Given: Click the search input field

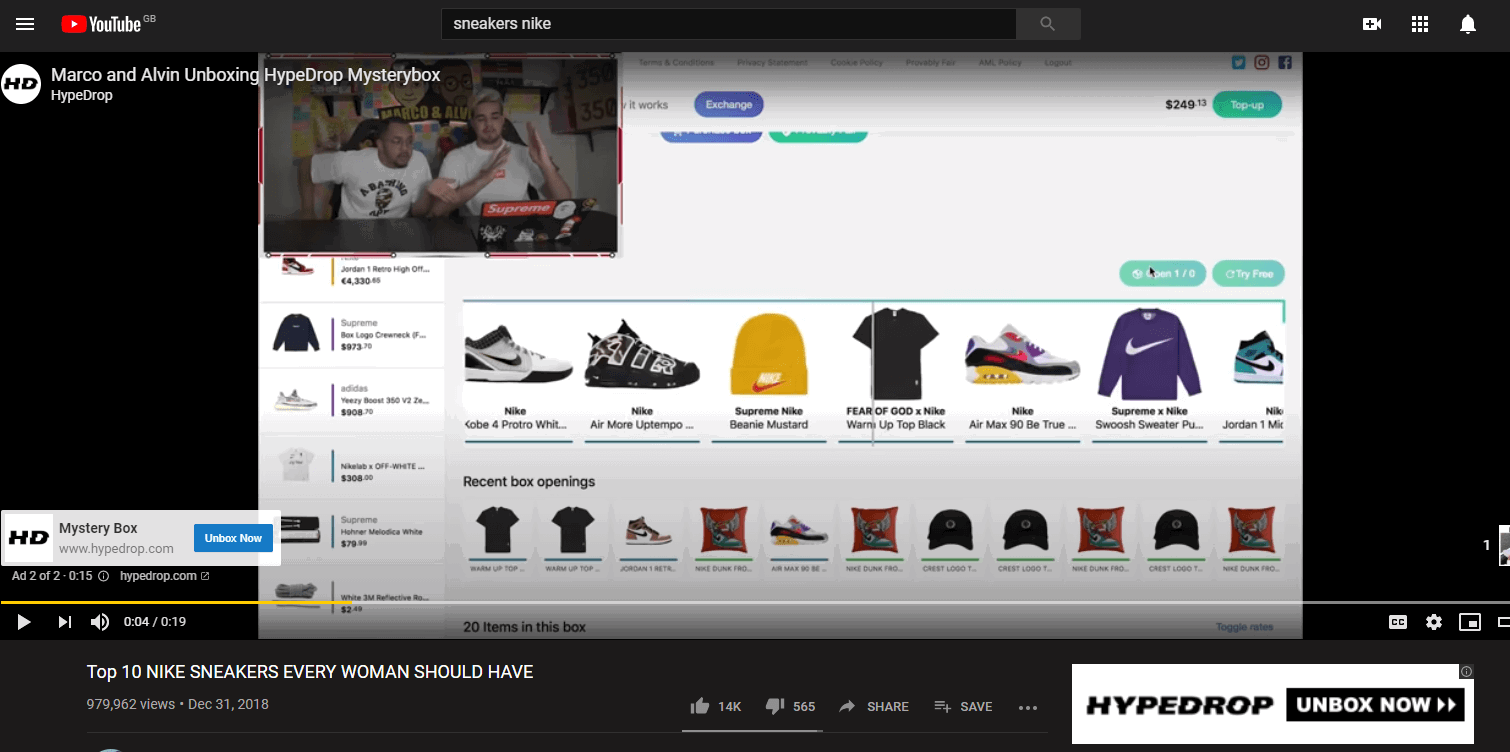Looking at the screenshot, I should tap(728, 23).
